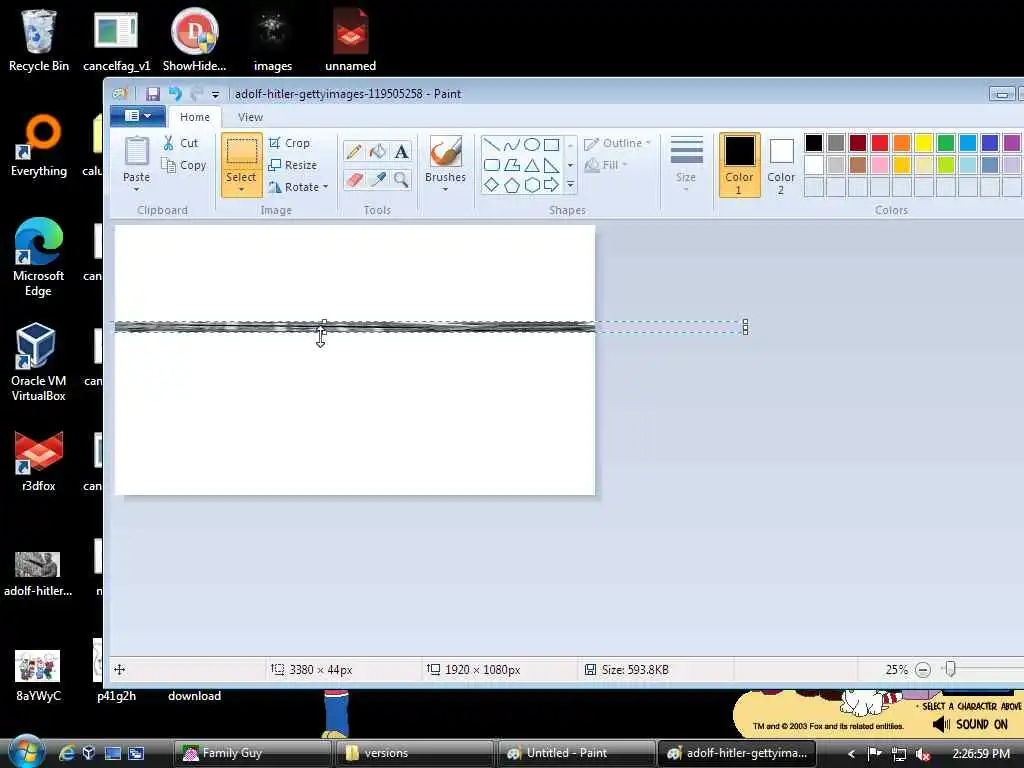The image size is (1024, 768).
Task: Expand the Brushes dropdown arrow
Action: click(445, 189)
